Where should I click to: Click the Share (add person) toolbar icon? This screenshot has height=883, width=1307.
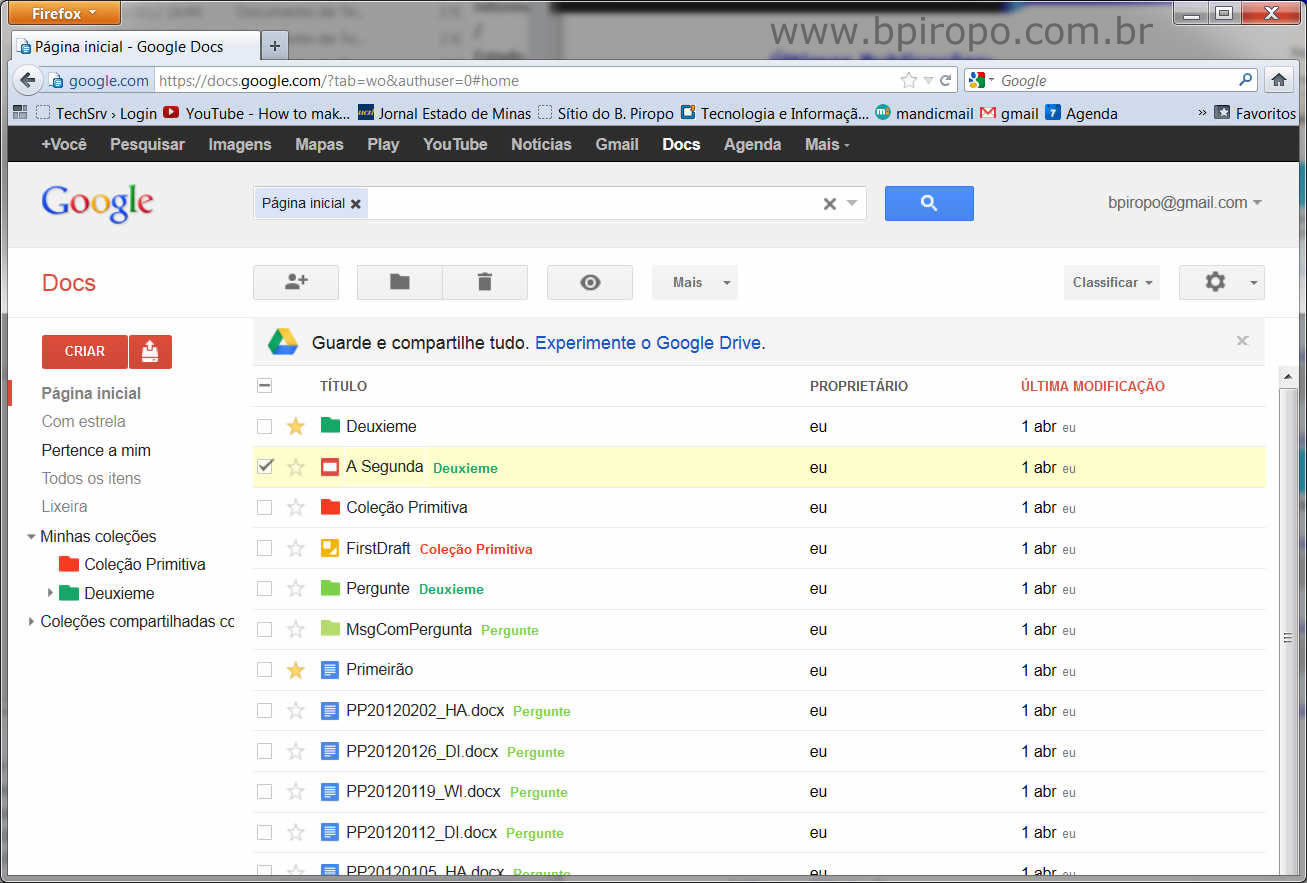coord(296,282)
